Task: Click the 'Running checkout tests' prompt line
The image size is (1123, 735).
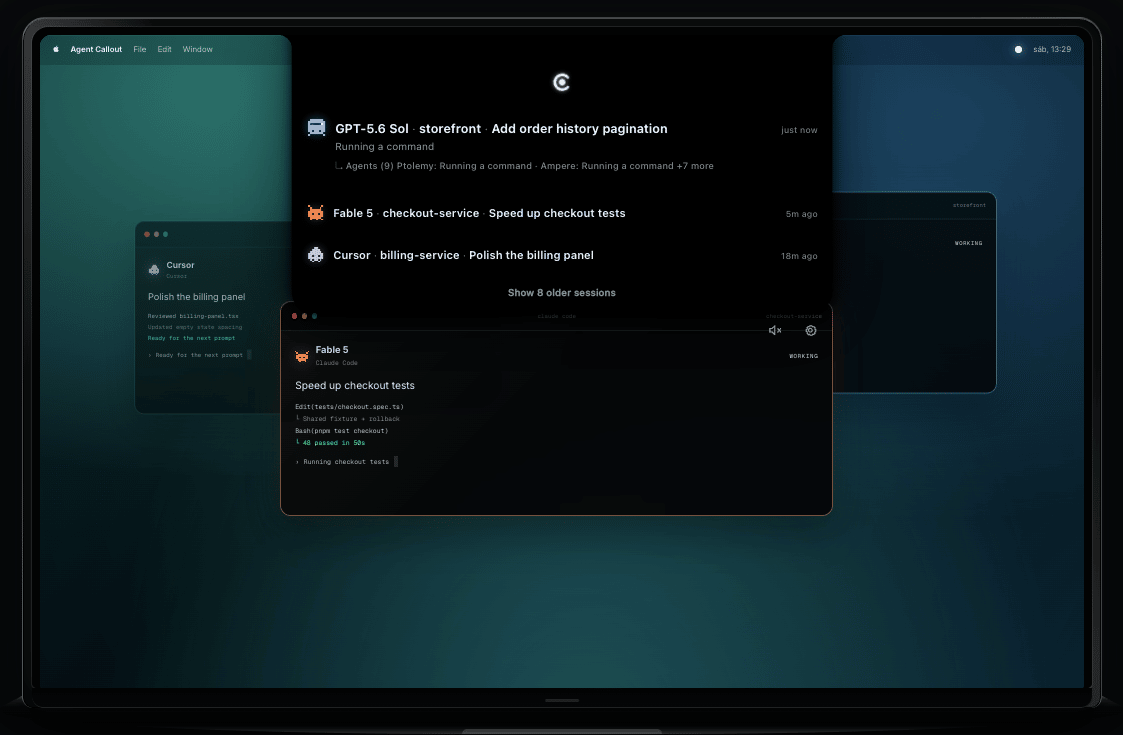Action: tap(346, 461)
